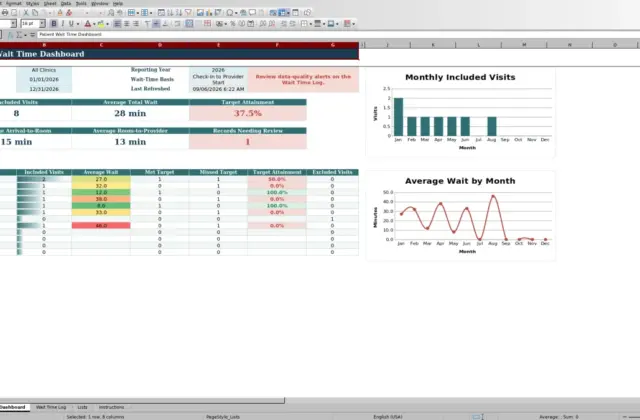Click the Insert Comment speech bubble icon
This screenshot has width=640, height=420.
tap(252, 13)
